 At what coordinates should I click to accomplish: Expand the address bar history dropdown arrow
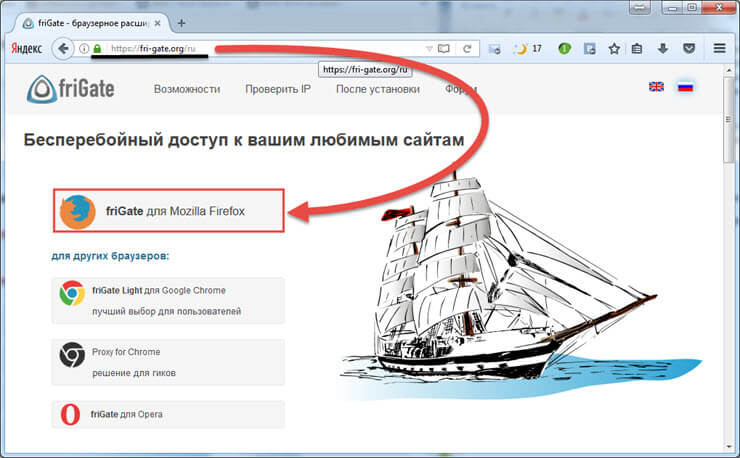[429, 49]
